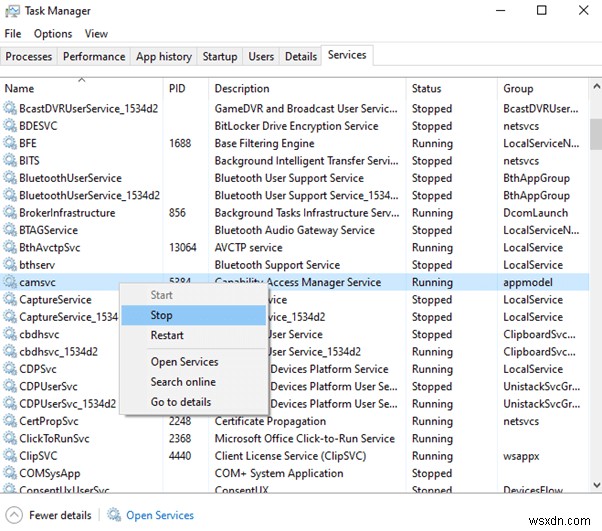Image resolution: width=602 pixels, height=531 pixels.
Task: Click the Fewer details button
Action: click(49, 515)
